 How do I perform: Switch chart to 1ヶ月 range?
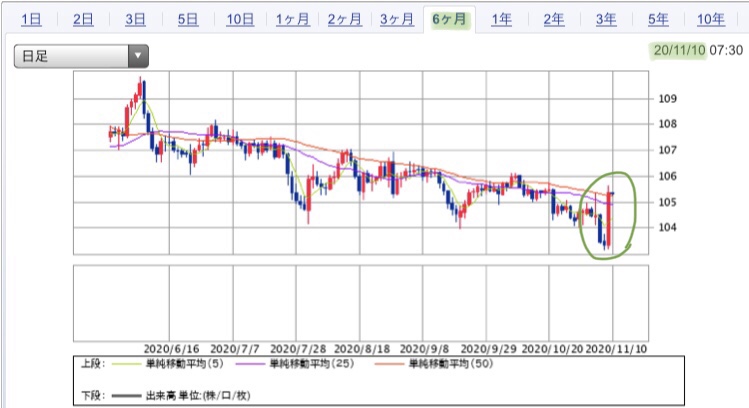tap(293, 20)
